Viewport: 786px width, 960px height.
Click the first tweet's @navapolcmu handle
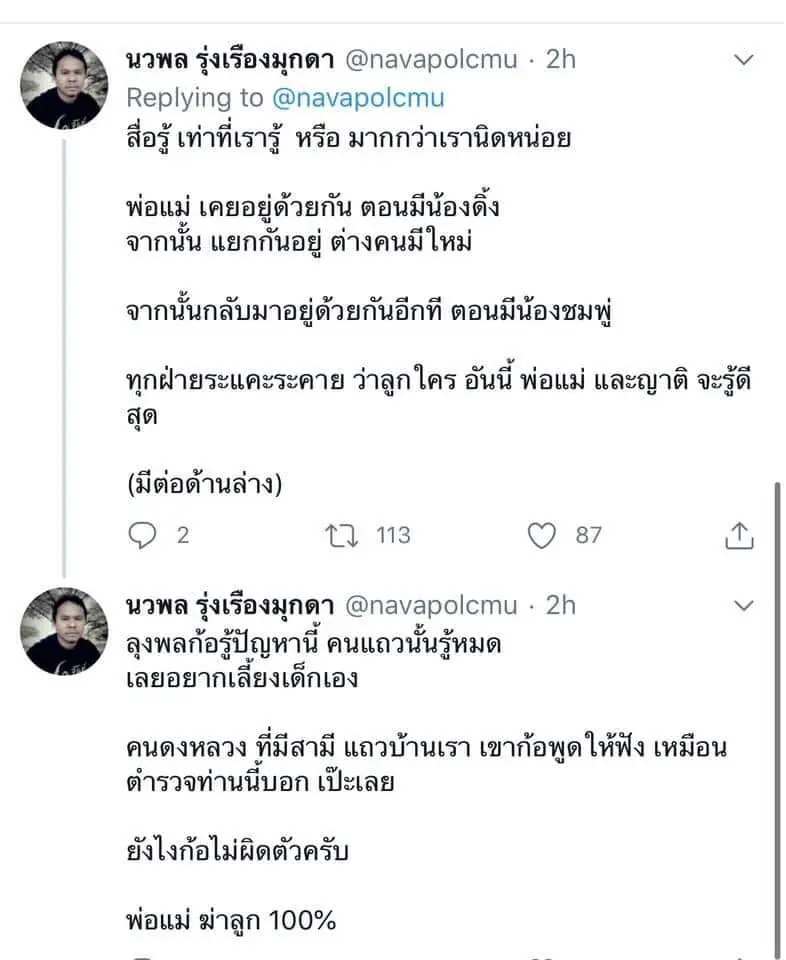coord(431,60)
